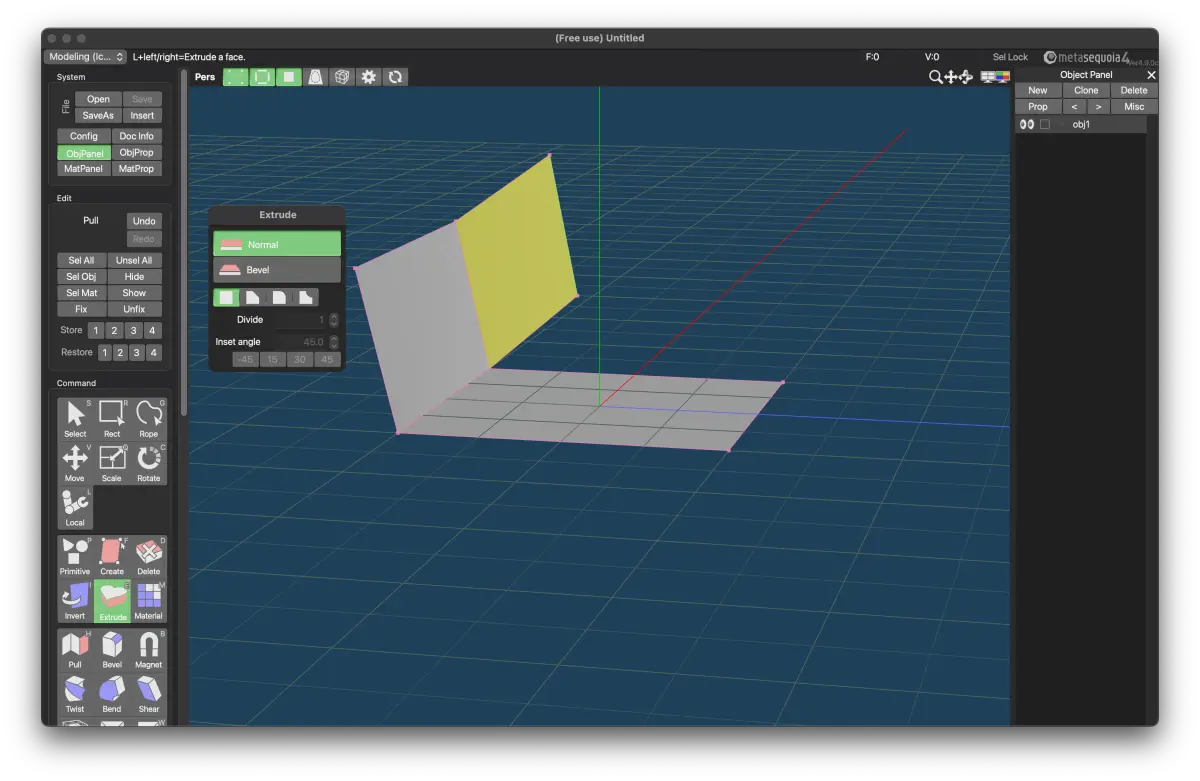Toggle visibility eye of obj1
This screenshot has width=1200, height=781.
[1026, 124]
